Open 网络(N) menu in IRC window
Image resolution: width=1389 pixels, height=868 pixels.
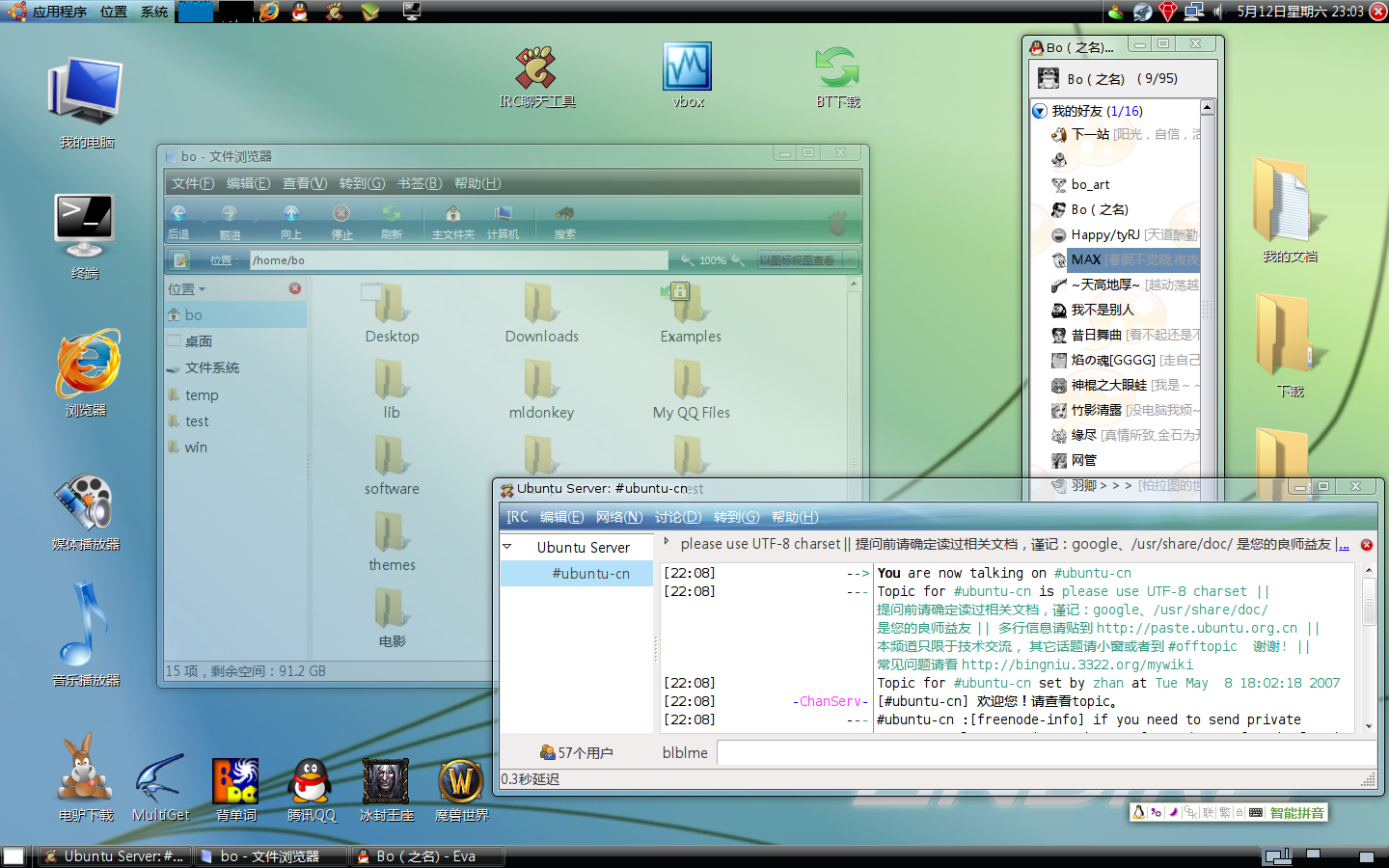619,517
